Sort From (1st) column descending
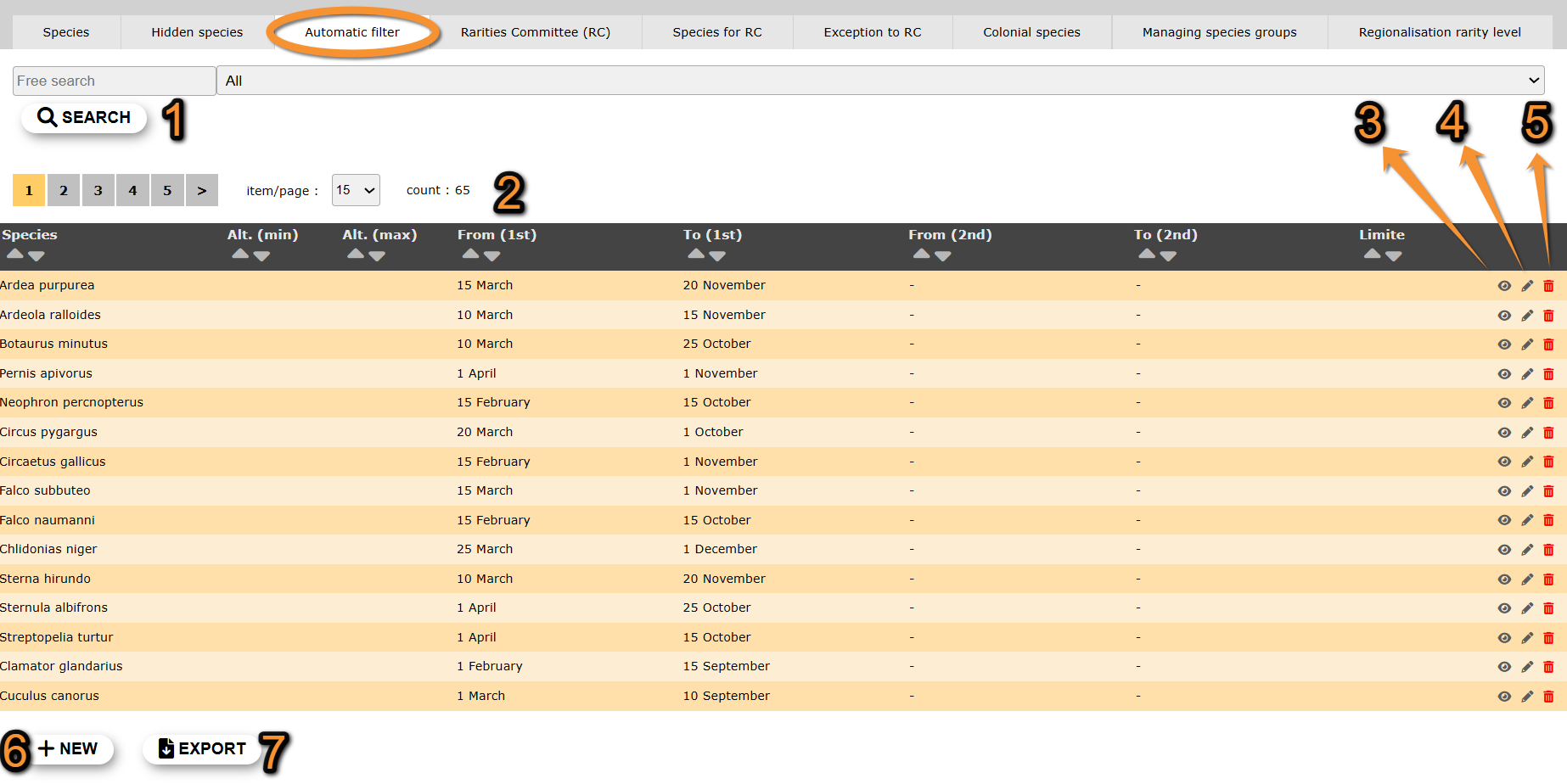Screen dimensions: 1567x784 click(x=492, y=255)
